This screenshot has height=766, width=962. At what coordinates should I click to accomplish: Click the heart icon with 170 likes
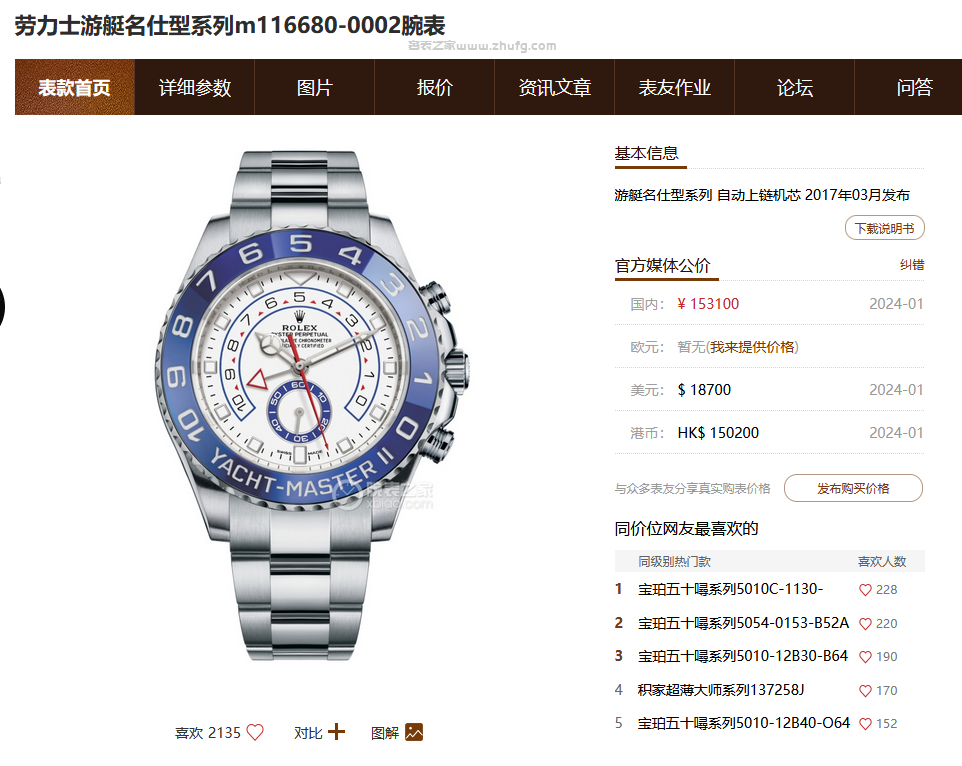[865, 691]
